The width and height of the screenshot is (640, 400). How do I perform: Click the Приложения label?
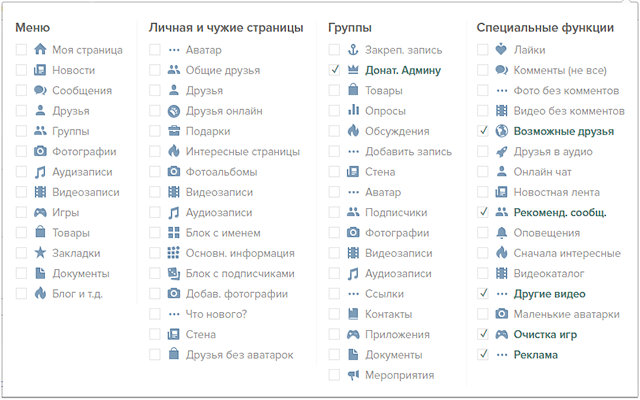[x=397, y=334]
